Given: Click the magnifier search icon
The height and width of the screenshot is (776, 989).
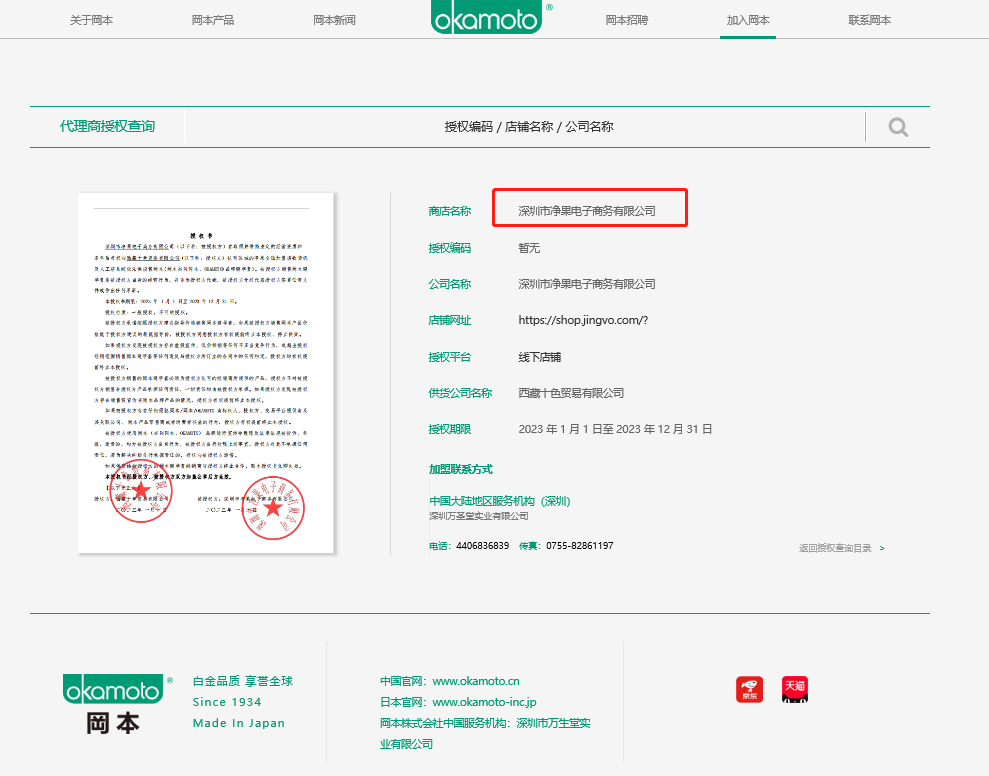Looking at the screenshot, I should click(x=898, y=127).
